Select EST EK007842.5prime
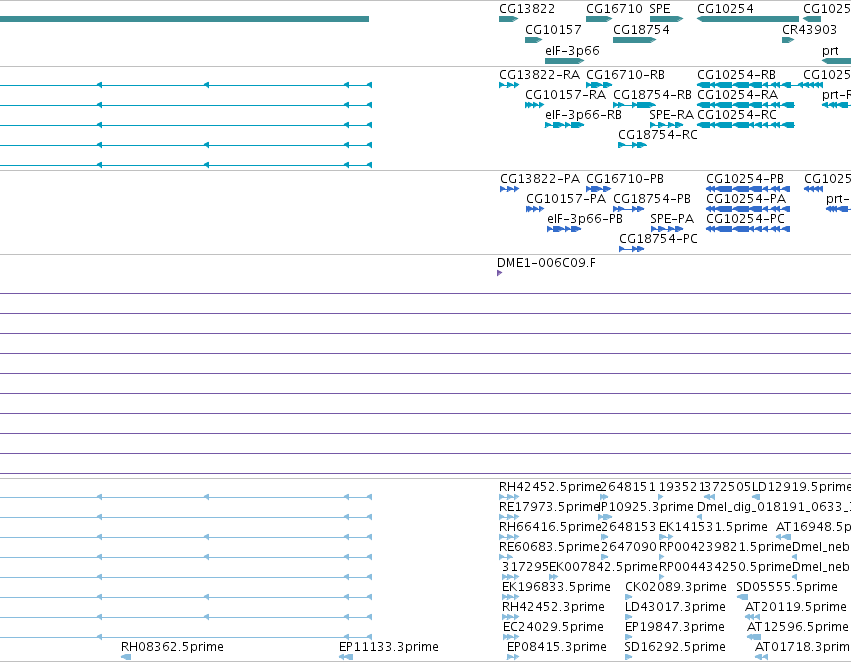The width and height of the screenshot is (851, 662). pos(604,567)
